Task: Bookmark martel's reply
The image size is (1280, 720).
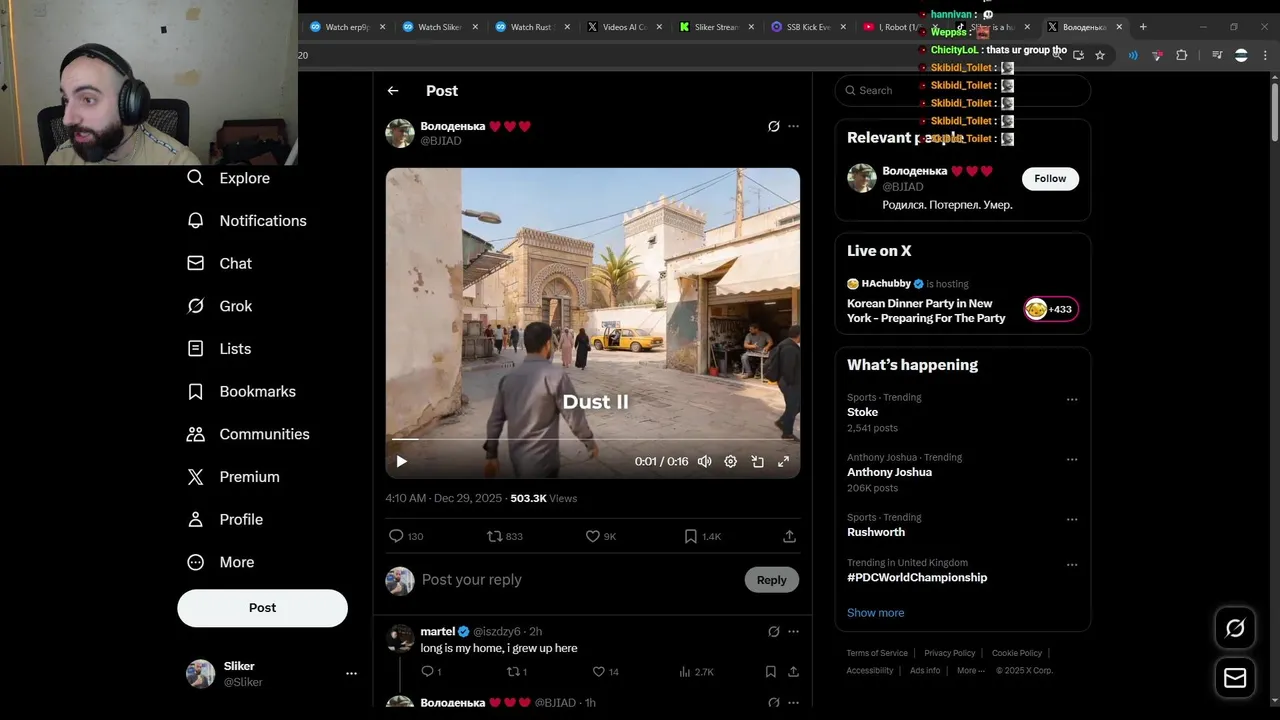Action: tap(771, 672)
